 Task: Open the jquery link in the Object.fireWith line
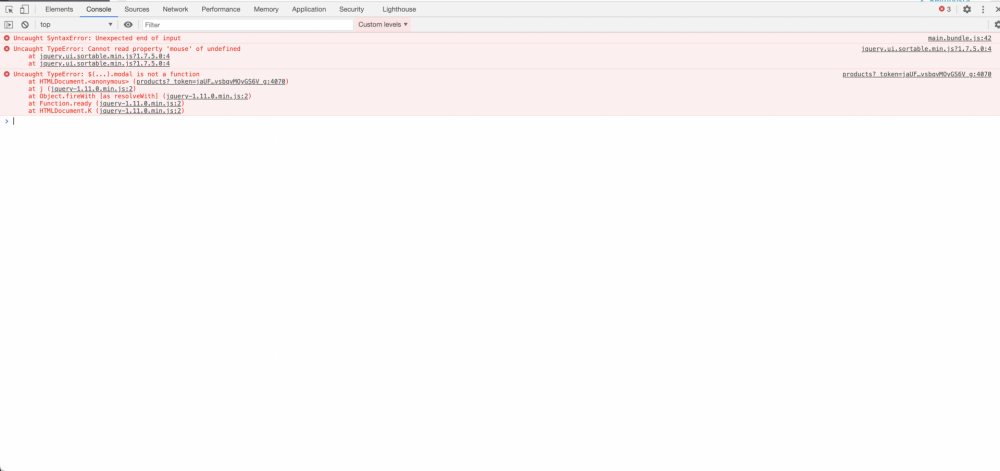point(207,96)
